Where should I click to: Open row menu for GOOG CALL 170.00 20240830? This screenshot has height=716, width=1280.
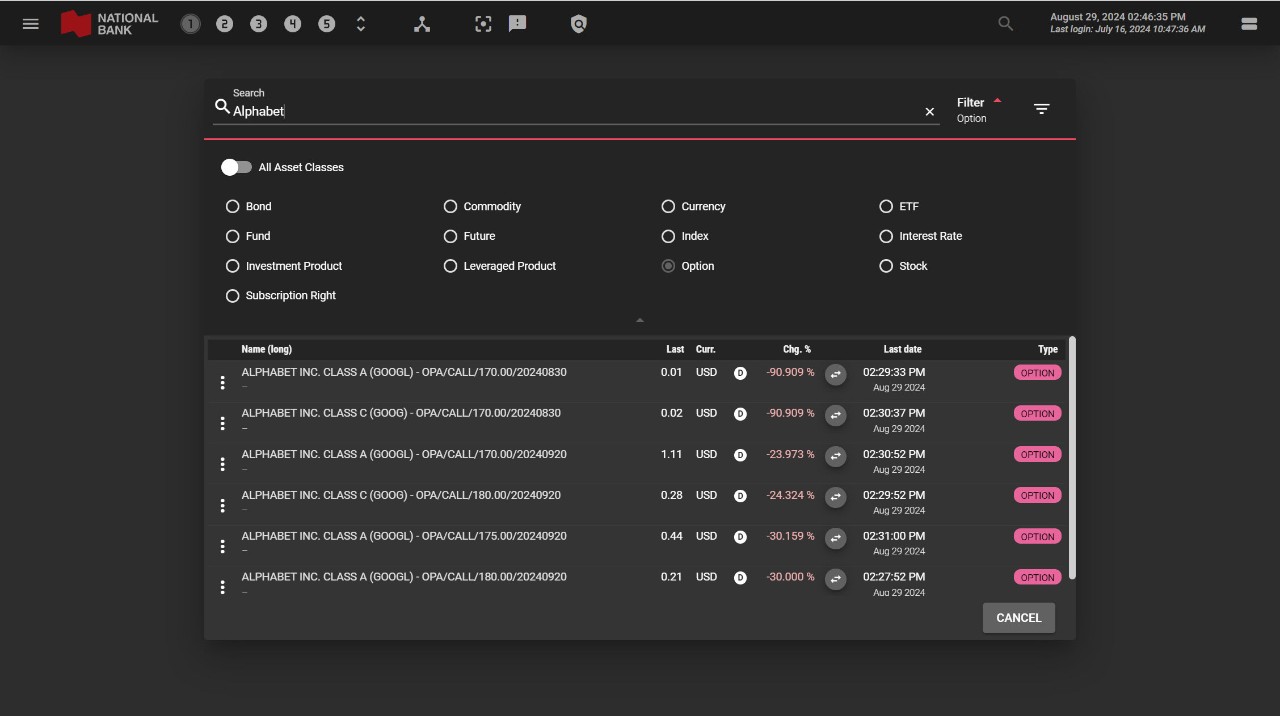click(x=222, y=424)
